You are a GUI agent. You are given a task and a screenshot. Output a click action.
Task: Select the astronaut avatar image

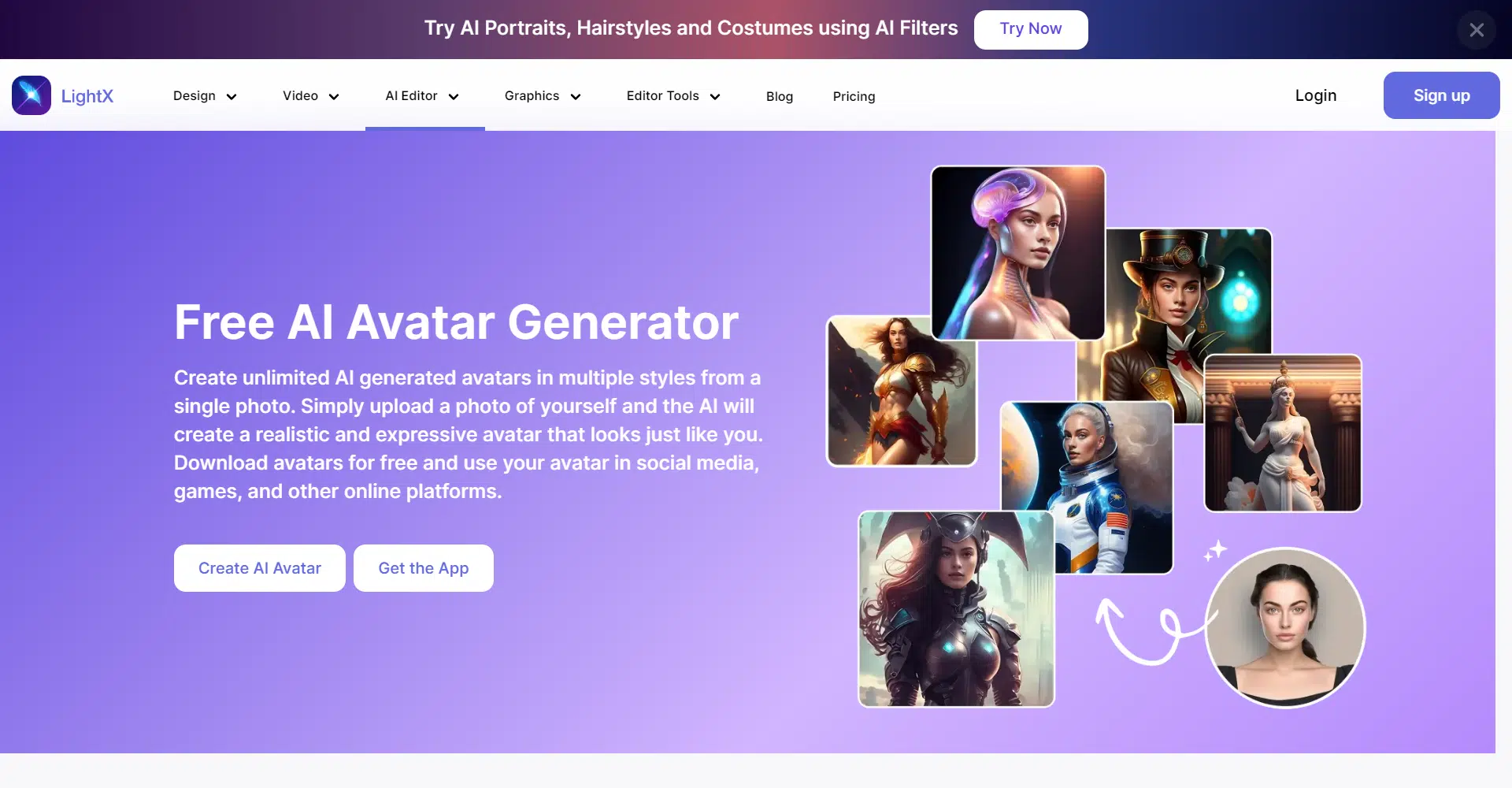point(1087,488)
